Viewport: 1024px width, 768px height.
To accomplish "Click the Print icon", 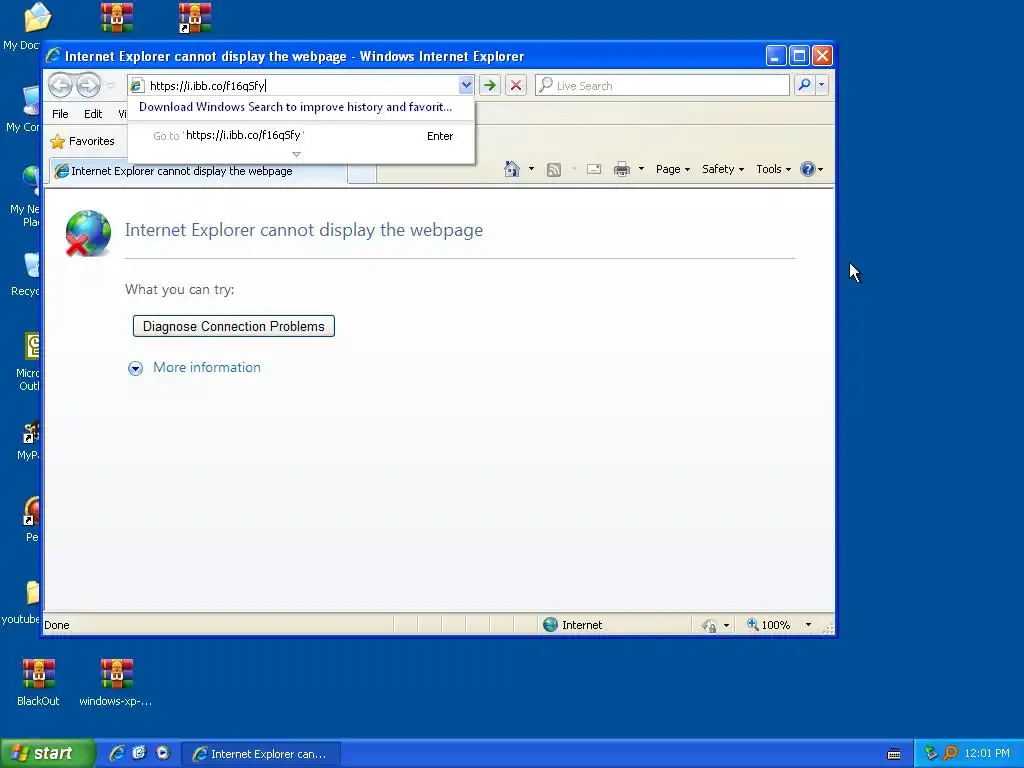I will pos(622,169).
